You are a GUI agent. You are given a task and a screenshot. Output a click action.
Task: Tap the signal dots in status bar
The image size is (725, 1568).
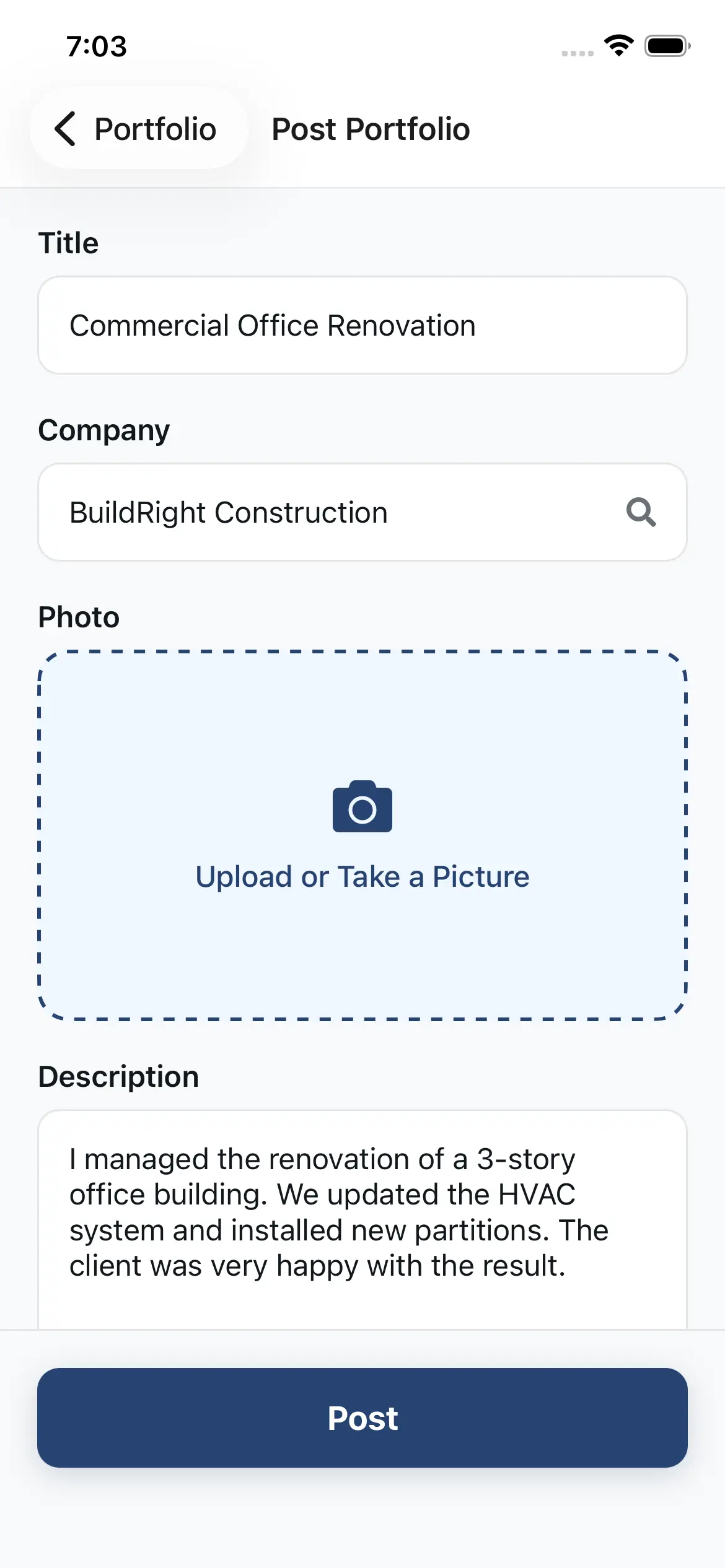pos(578,54)
